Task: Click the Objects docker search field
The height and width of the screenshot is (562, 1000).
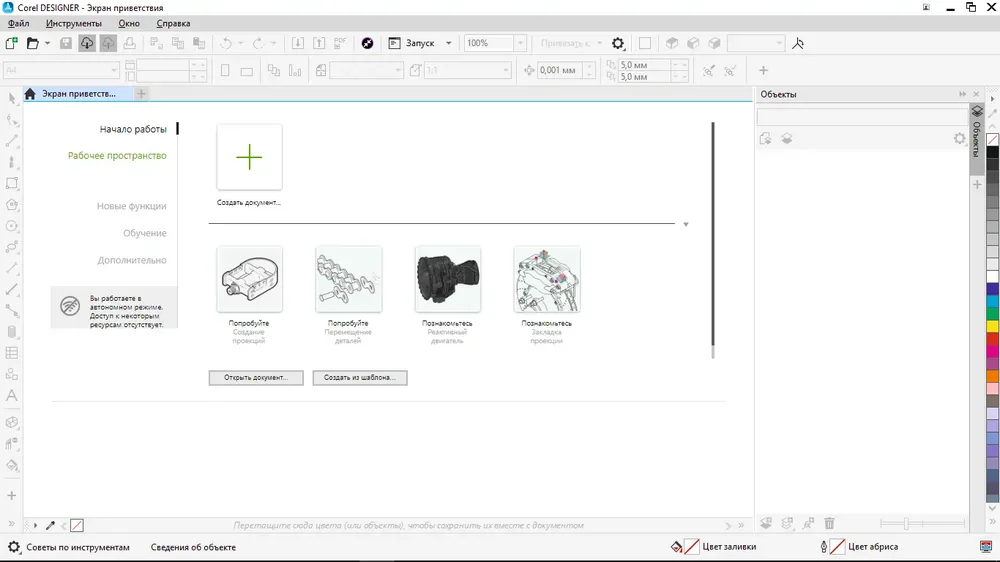Action: point(862,117)
